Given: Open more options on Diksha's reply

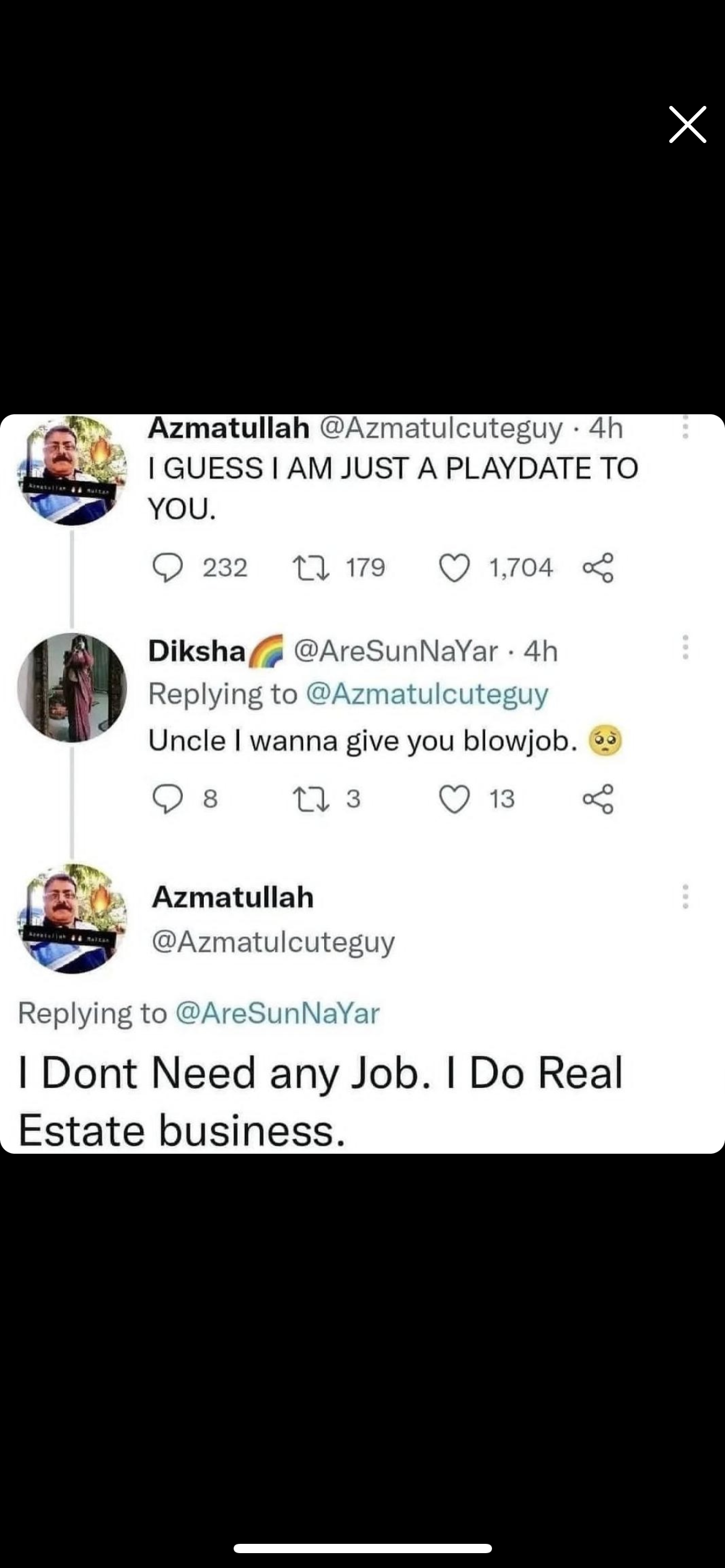Looking at the screenshot, I should [685, 647].
